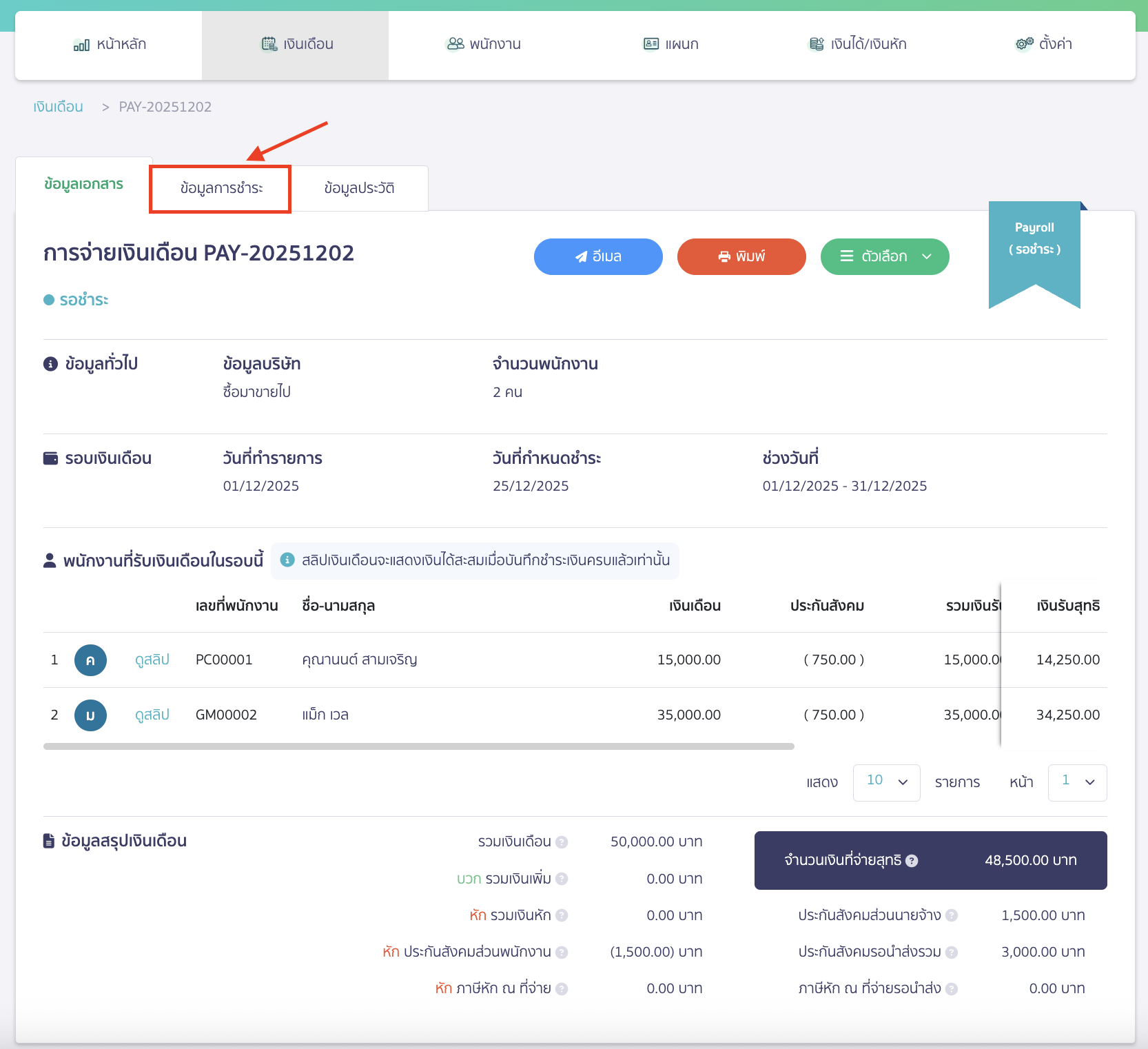Viewport: 1148px width, 1049px height.
Task: Go to พนักงาน in the top menu
Action: pos(484,44)
